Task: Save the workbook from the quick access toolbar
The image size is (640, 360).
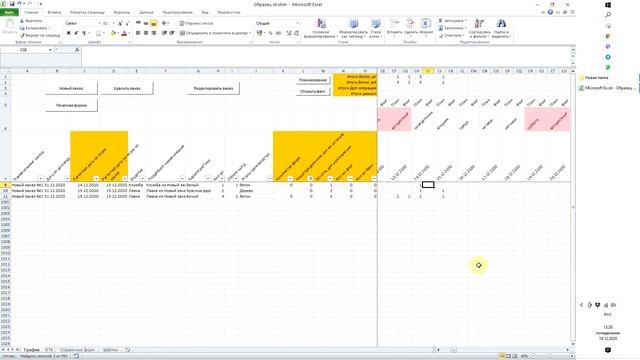Action: tap(12, 4)
